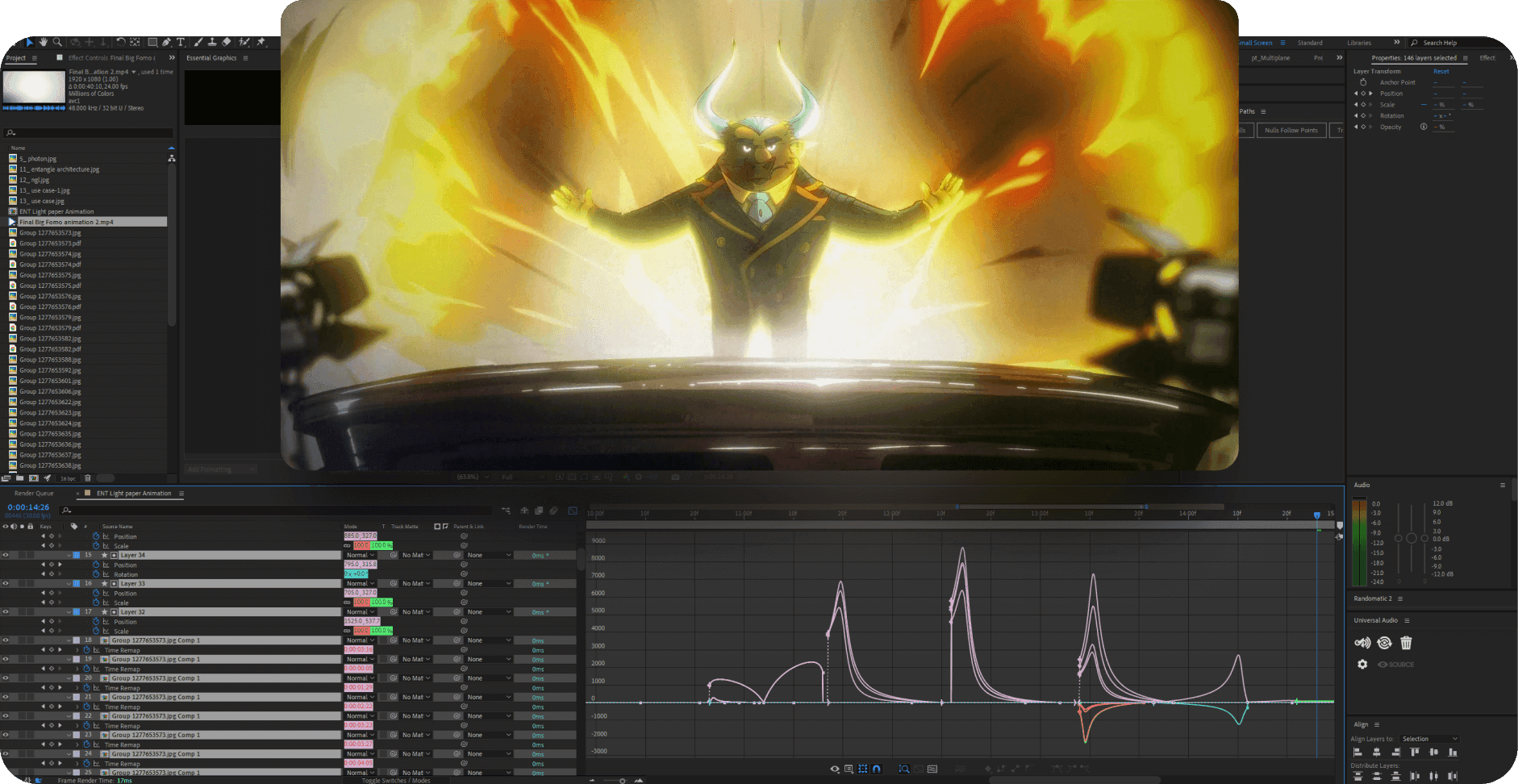
Task: Toggle visibility eye of Layer 34
Action: [5, 555]
